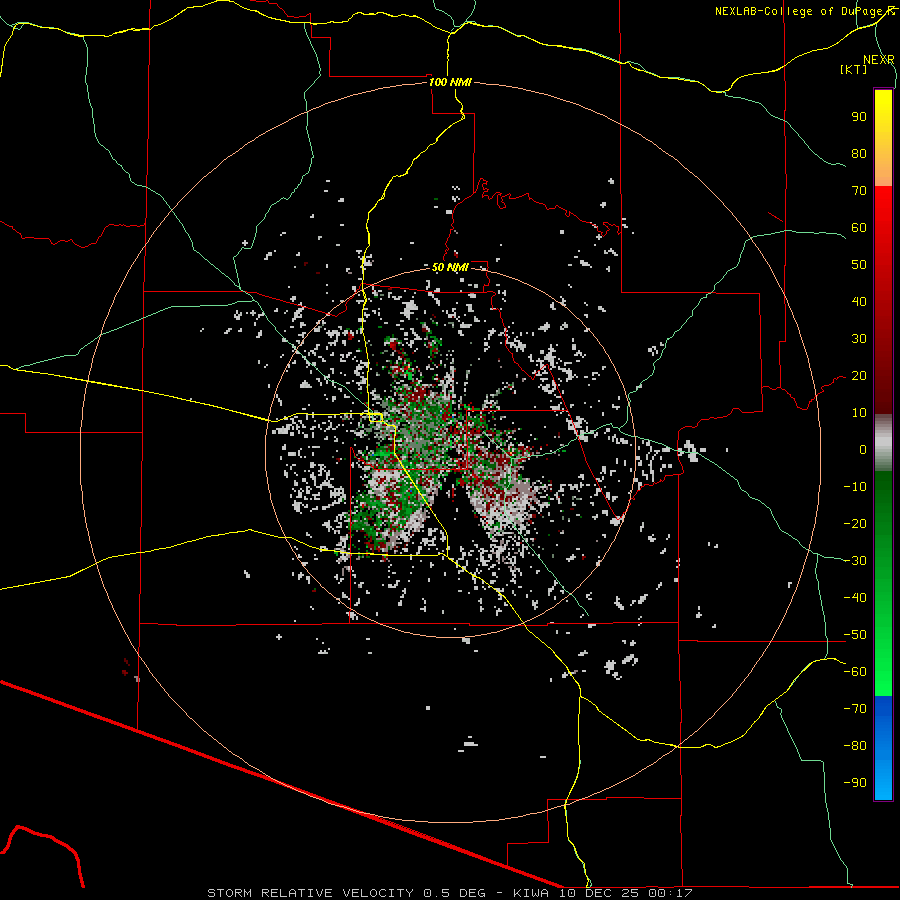Click the 0 value on velocity scale

click(x=863, y=450)
